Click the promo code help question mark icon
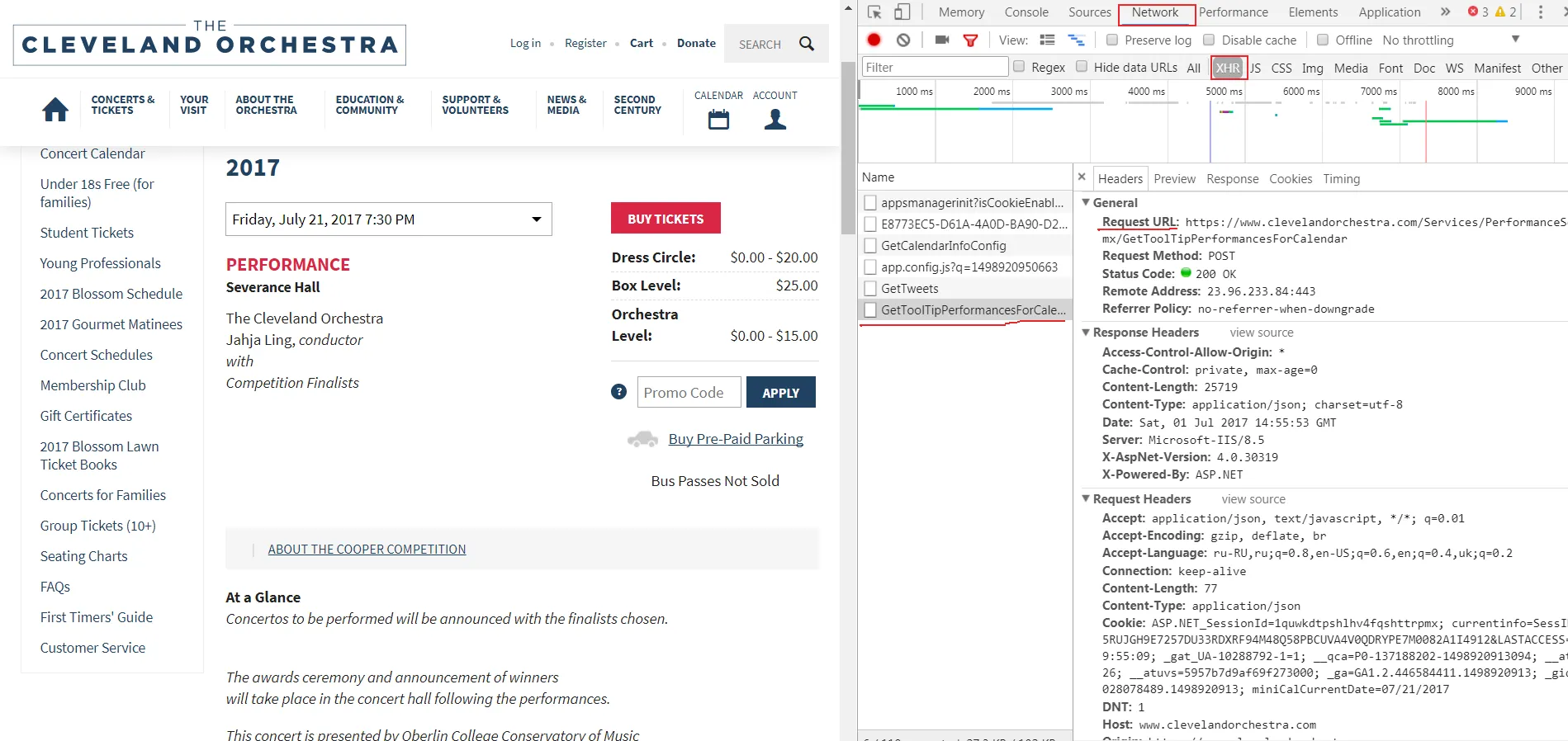The height and width of the screenshot is (741, 1568). coord(619,392)
